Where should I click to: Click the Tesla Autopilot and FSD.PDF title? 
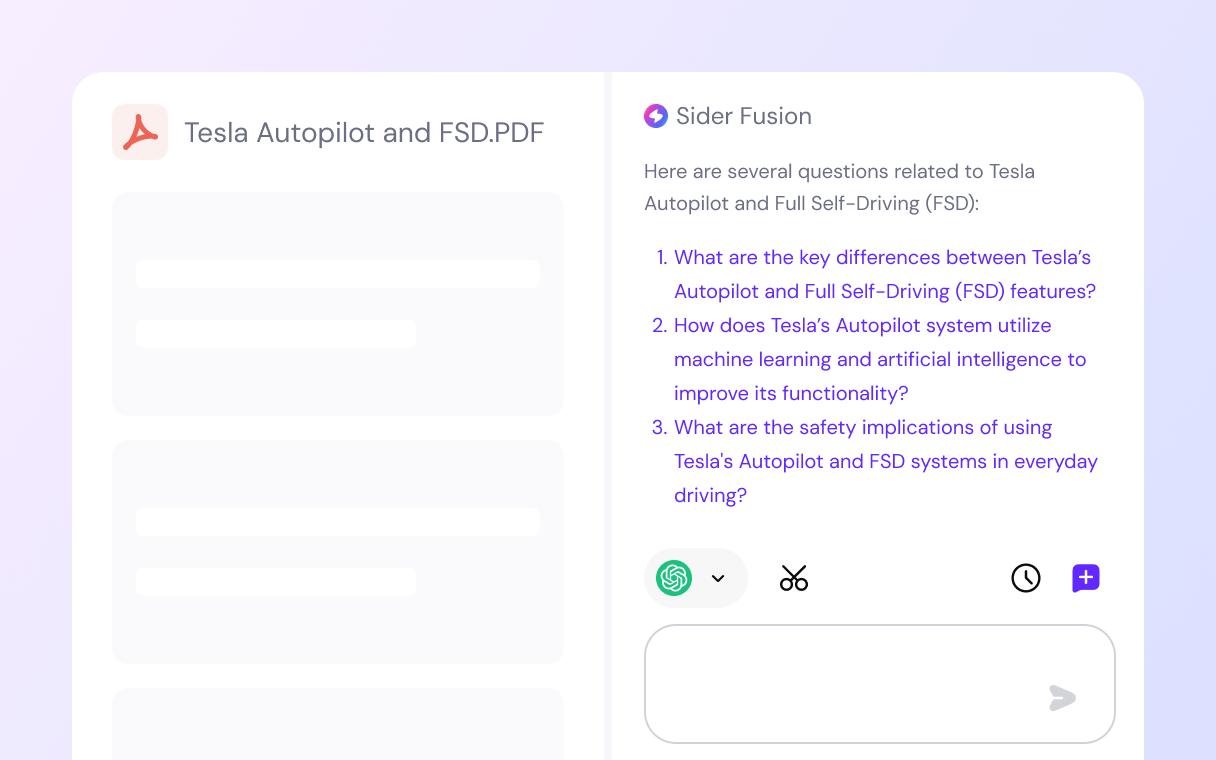point(365,132)
